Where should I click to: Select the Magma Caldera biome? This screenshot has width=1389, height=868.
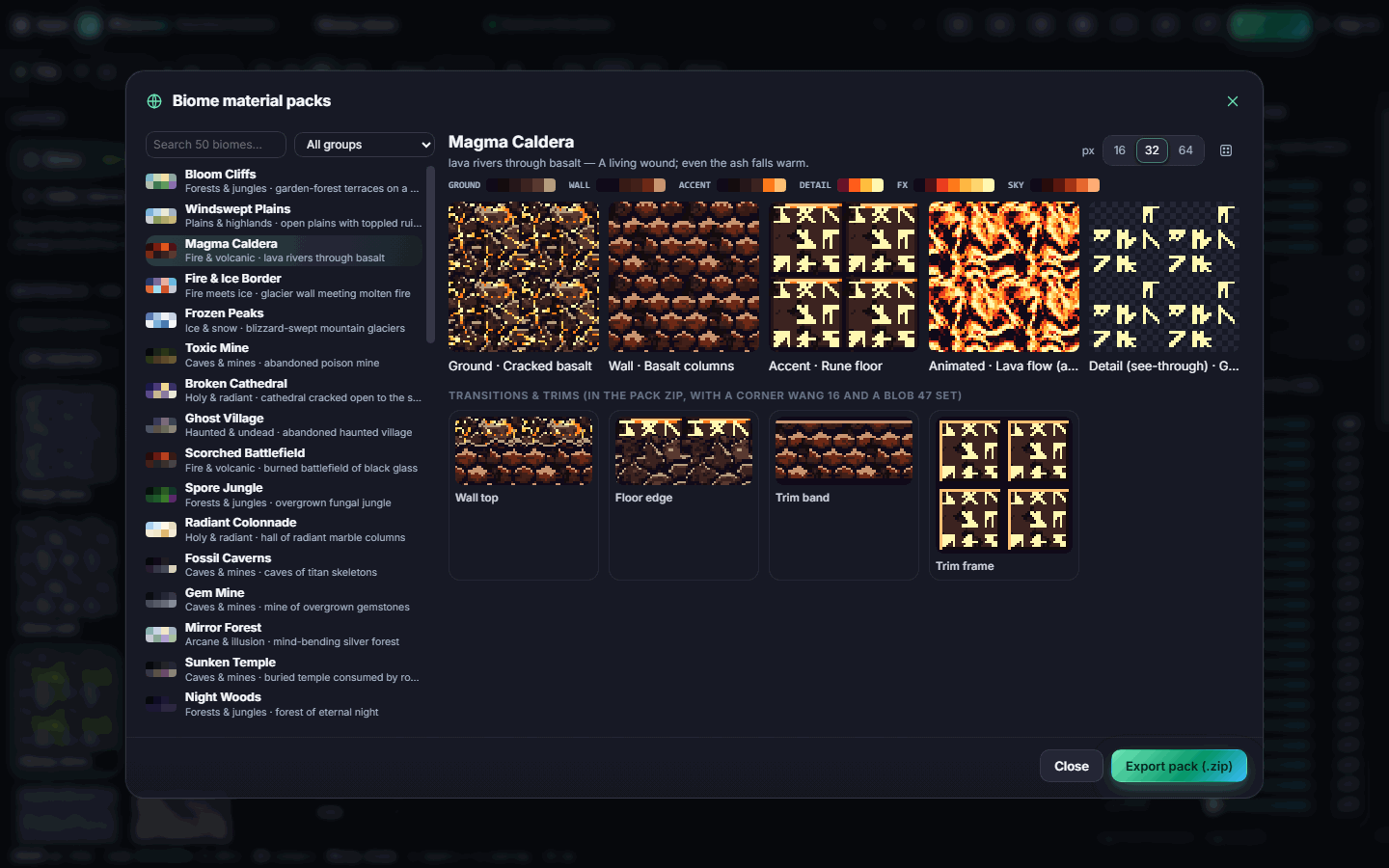tap(284, 251)
